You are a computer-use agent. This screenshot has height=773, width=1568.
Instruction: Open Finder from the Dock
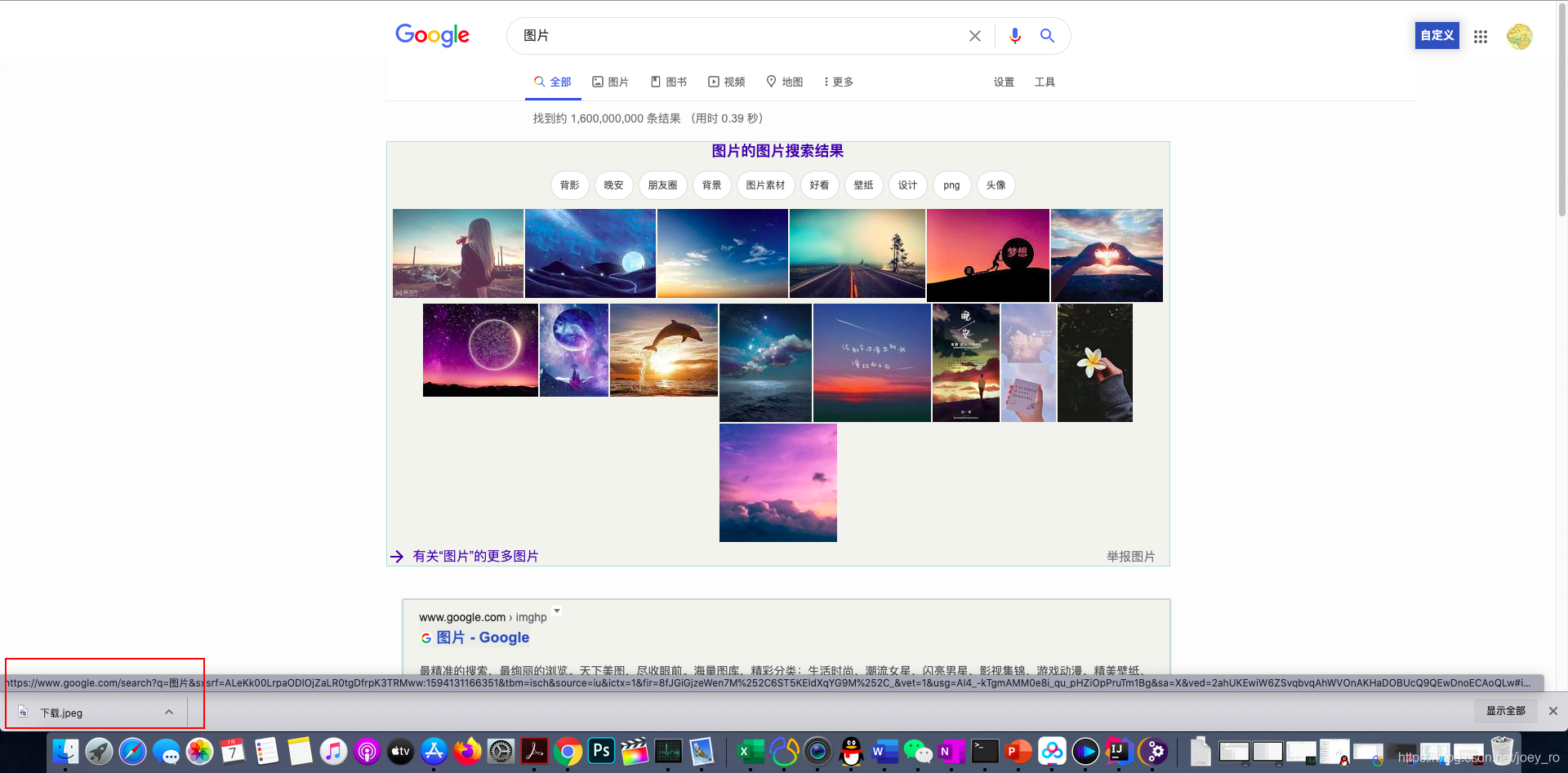click(66, 752)
